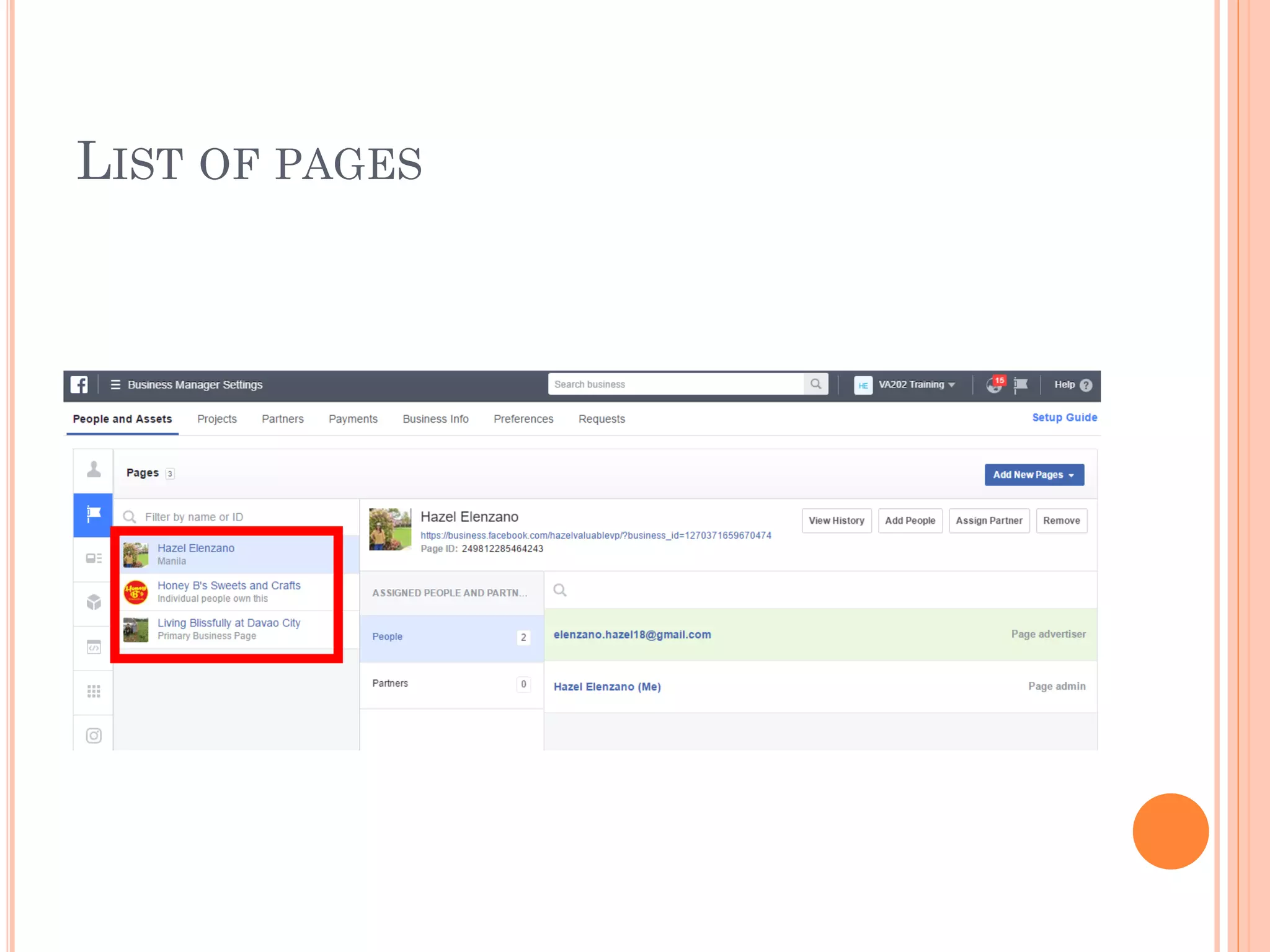Open the Setup Guide link

tap(1065, 418)
